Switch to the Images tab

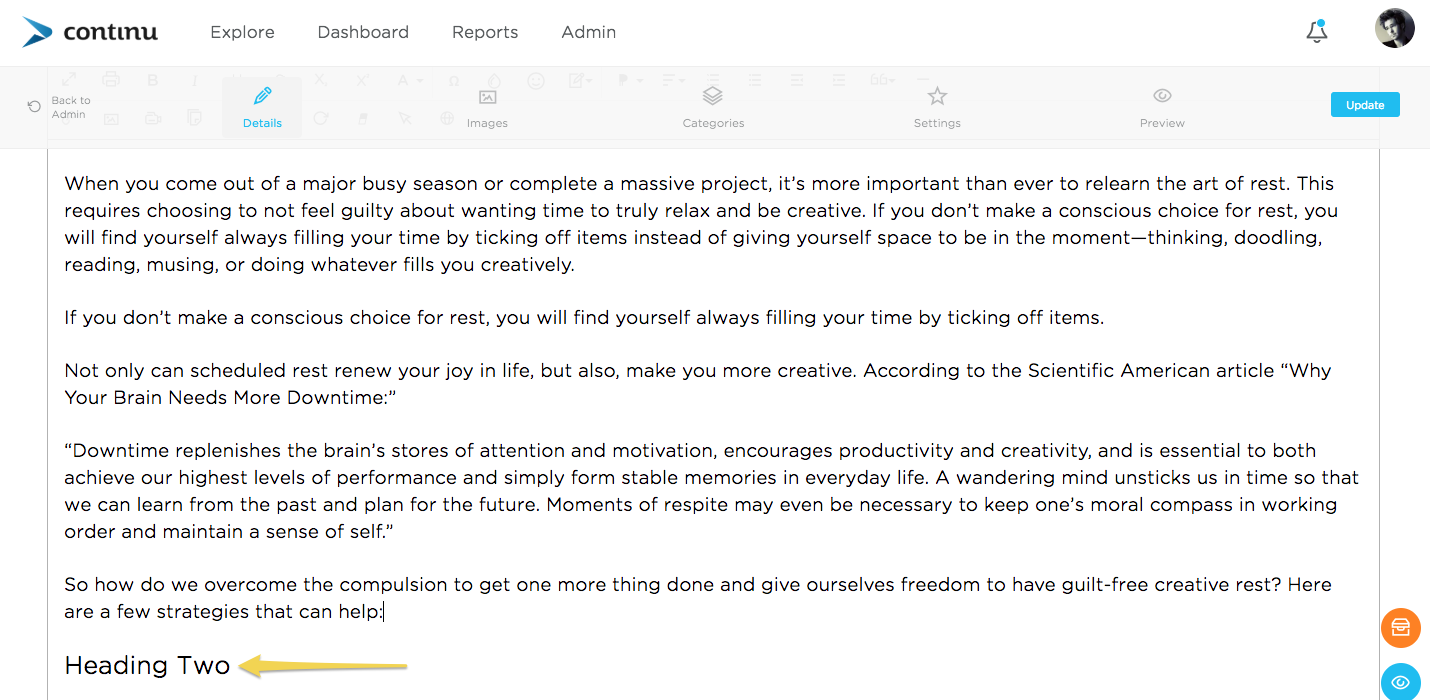point(487,108)
